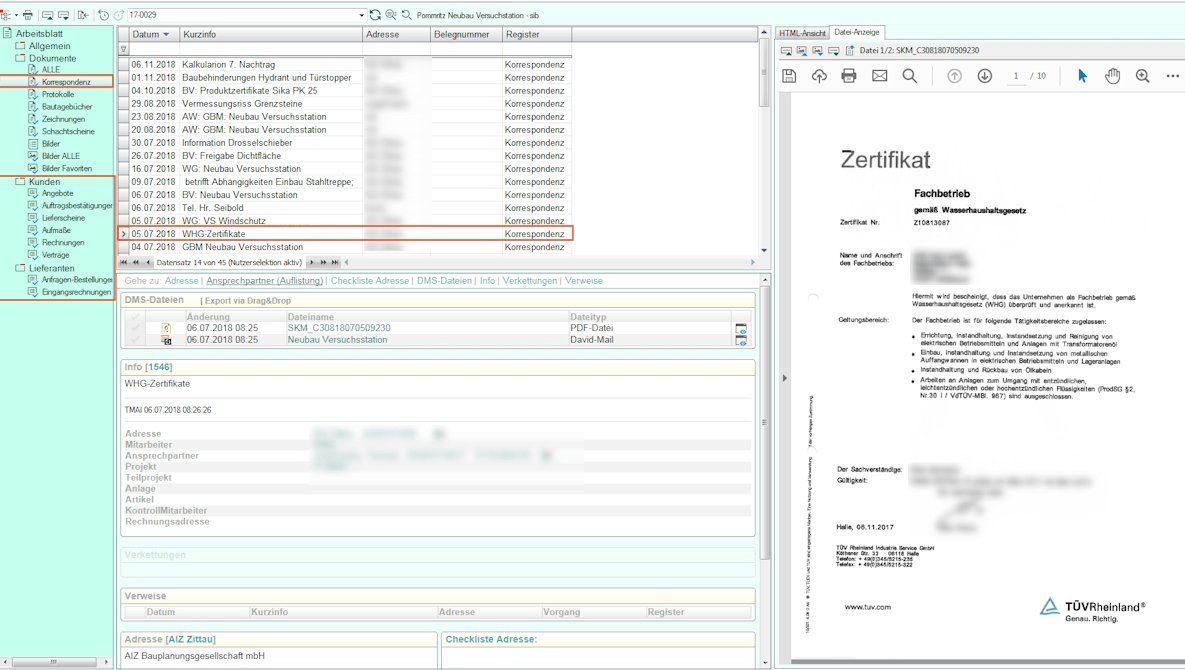
Task: Open the SKM_C30818070509230 file link
Action: click(339, 328)
